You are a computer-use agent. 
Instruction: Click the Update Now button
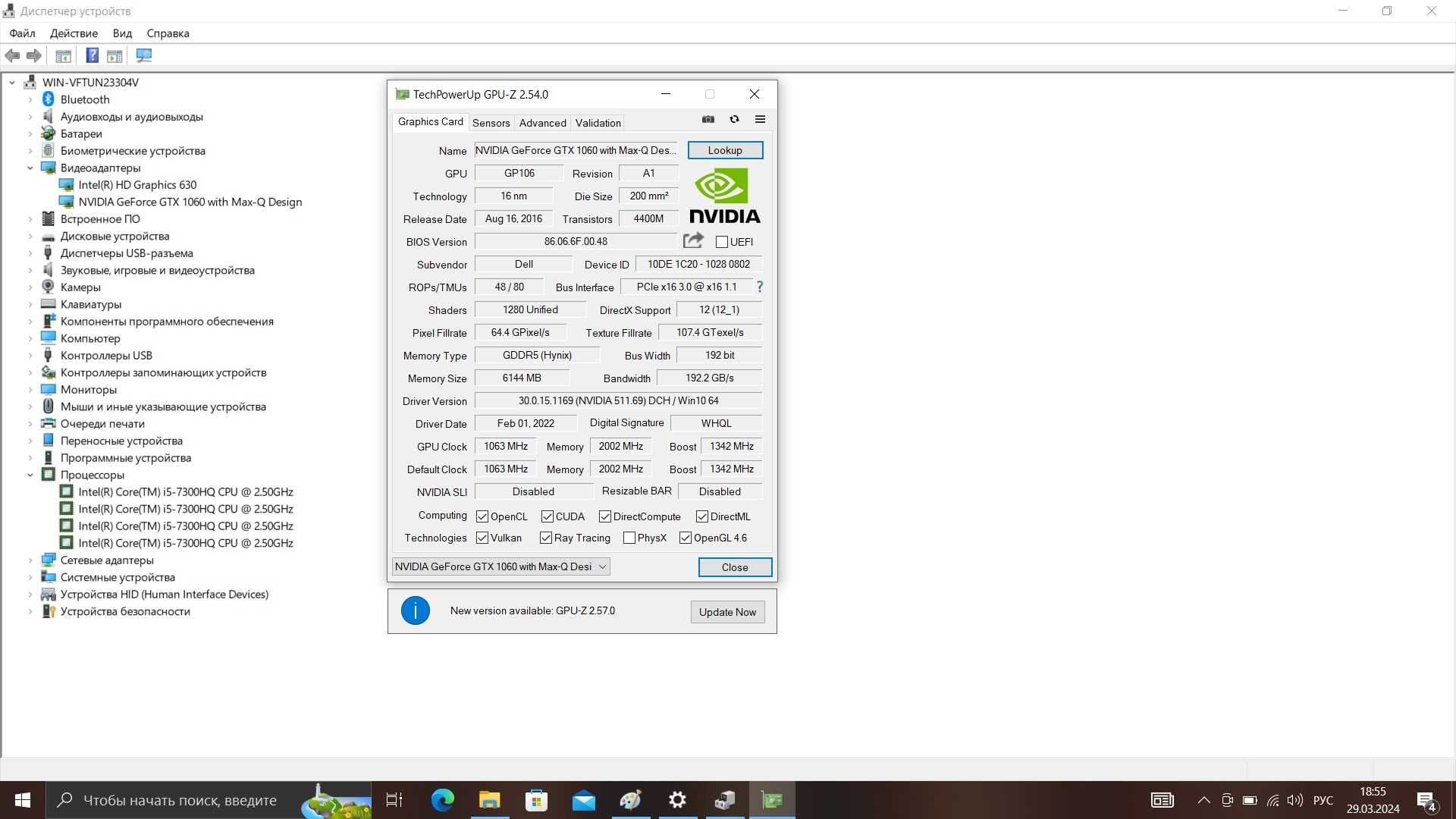tap(727, 612)
